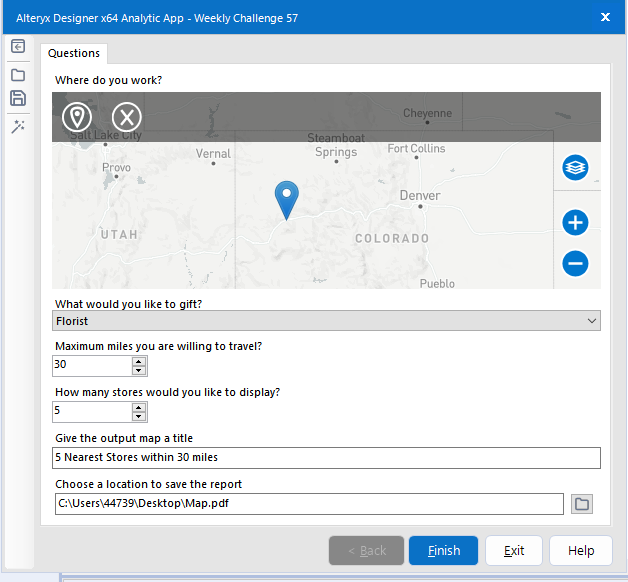Click the clear marker X icon on map

pyautogui.click(x=127, y=117)
